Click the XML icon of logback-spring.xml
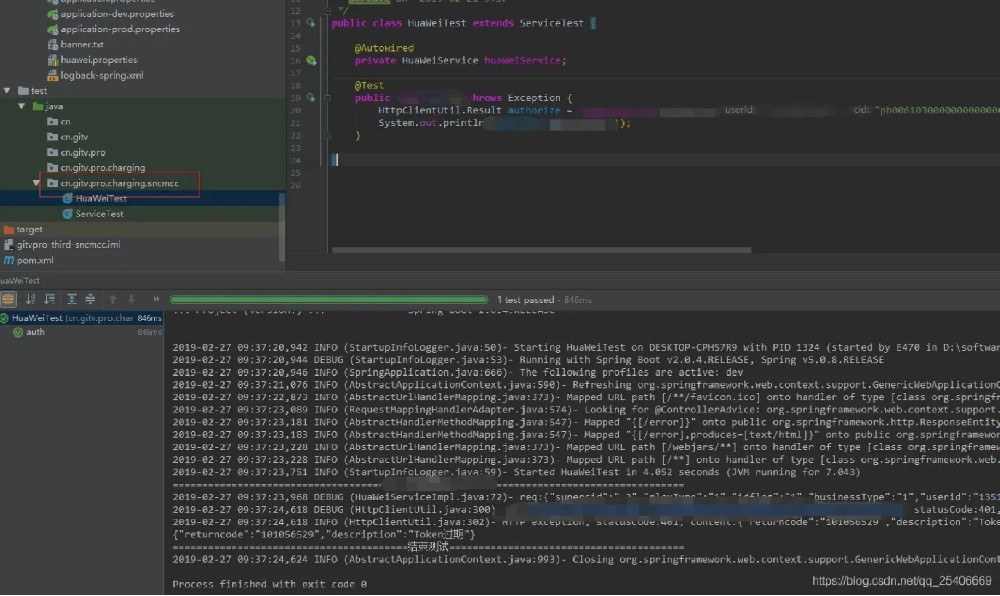This screenshot has height=596, width=1000. (52, 75)
